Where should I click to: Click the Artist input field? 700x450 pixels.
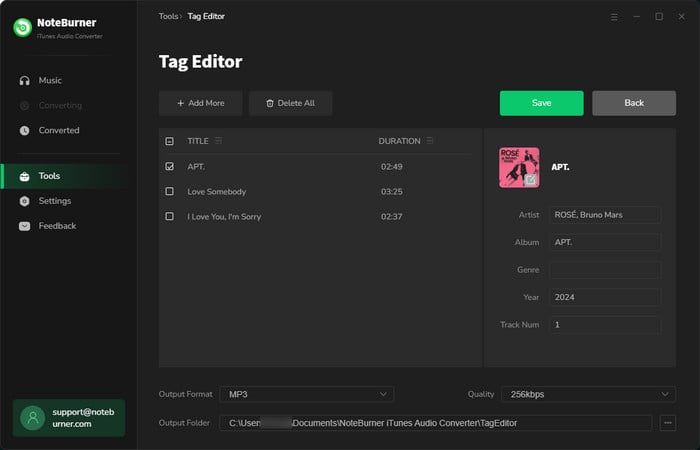click(605, 215)
